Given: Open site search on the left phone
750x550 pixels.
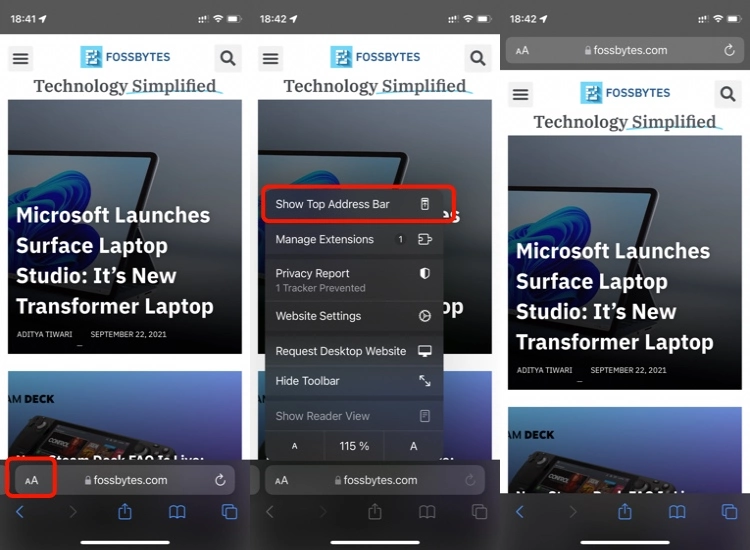Looking at the screenshot, I should 228,58.
